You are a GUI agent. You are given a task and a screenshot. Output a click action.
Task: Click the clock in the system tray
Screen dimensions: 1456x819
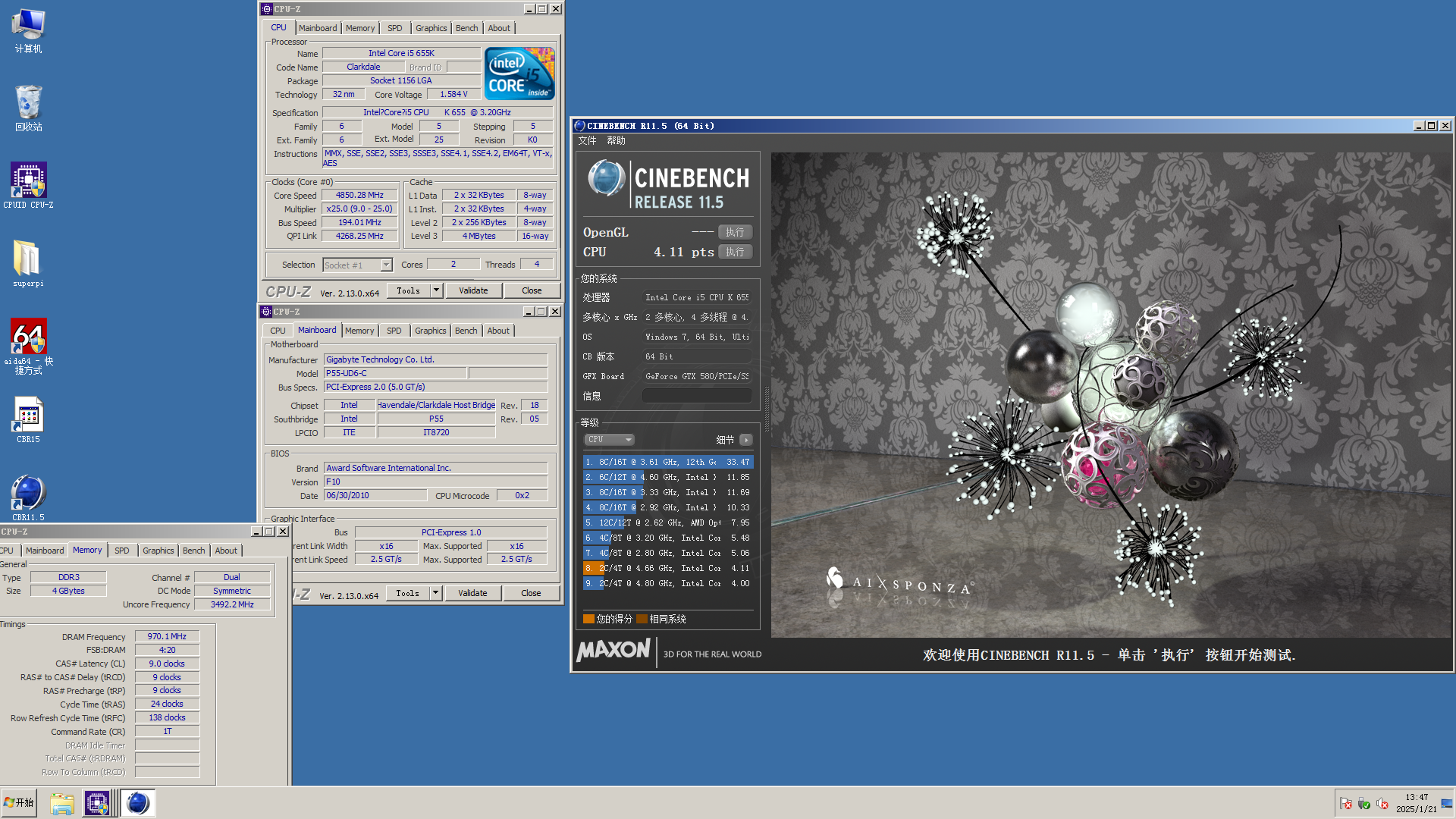pos(1416,803)
